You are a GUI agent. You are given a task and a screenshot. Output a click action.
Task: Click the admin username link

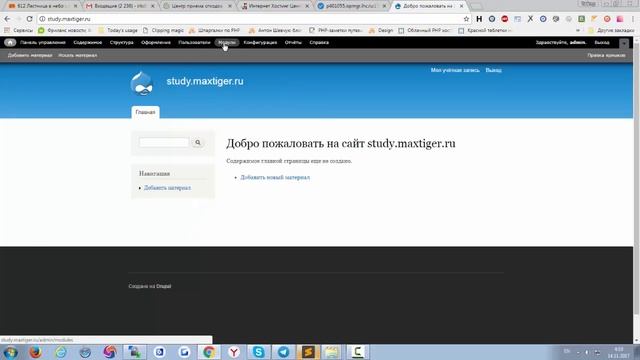tap(578, 42)
